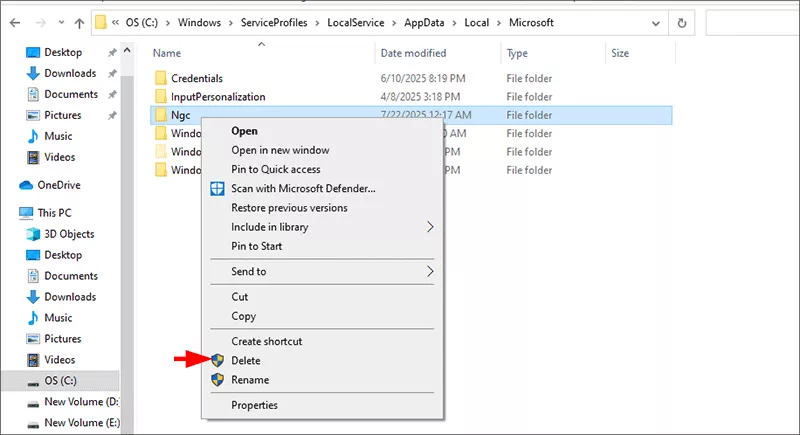Click Pictures icon under This PC
The height and width of the screenshot is (435, 800).
(33, 339)
